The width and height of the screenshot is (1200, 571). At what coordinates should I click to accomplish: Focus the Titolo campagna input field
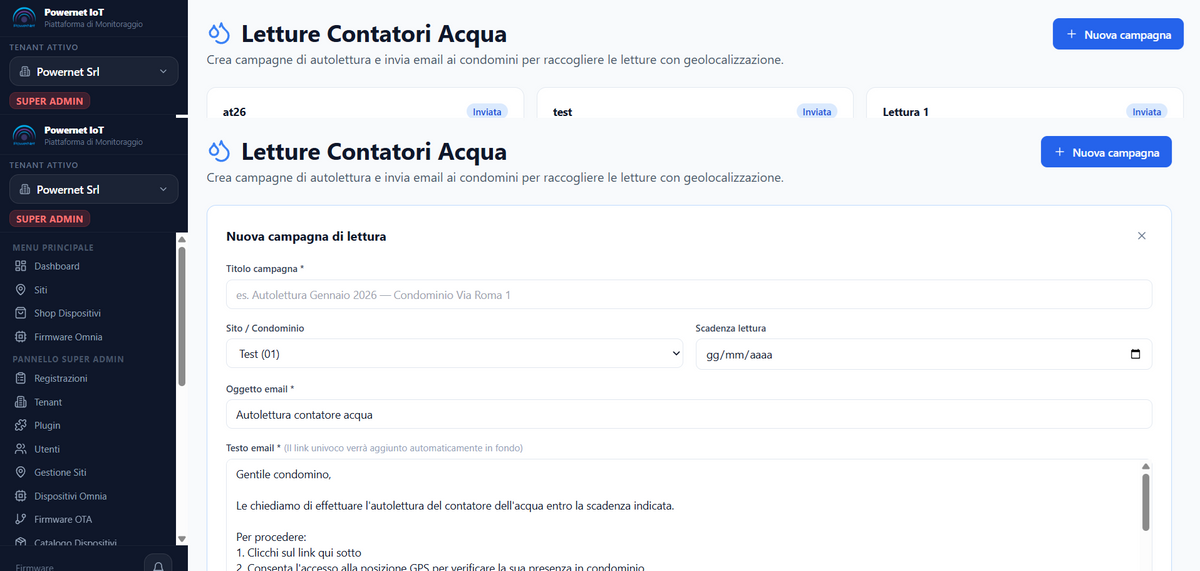[x=689, y=294]
